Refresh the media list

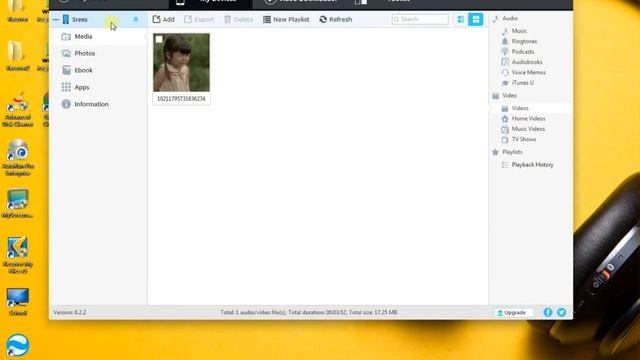336,19
